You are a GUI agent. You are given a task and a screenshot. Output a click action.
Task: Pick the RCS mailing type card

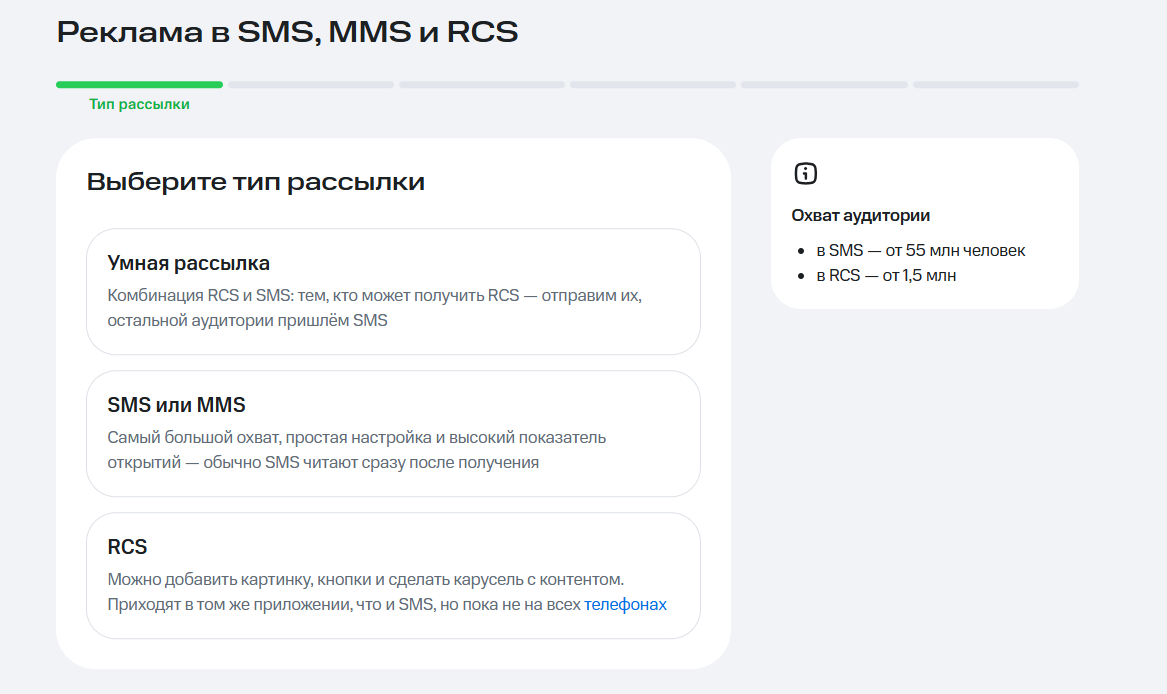[x=393, y=576]
